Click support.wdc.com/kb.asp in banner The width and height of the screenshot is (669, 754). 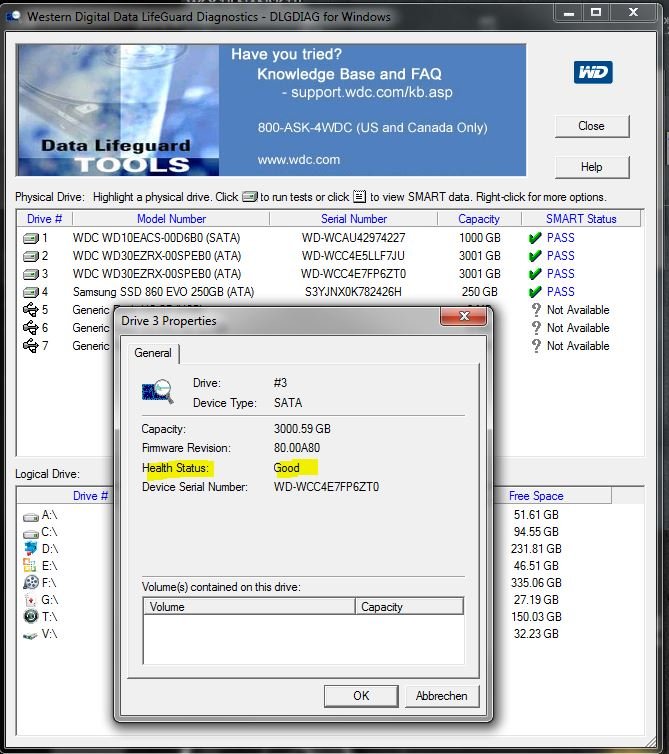(372, 92)
